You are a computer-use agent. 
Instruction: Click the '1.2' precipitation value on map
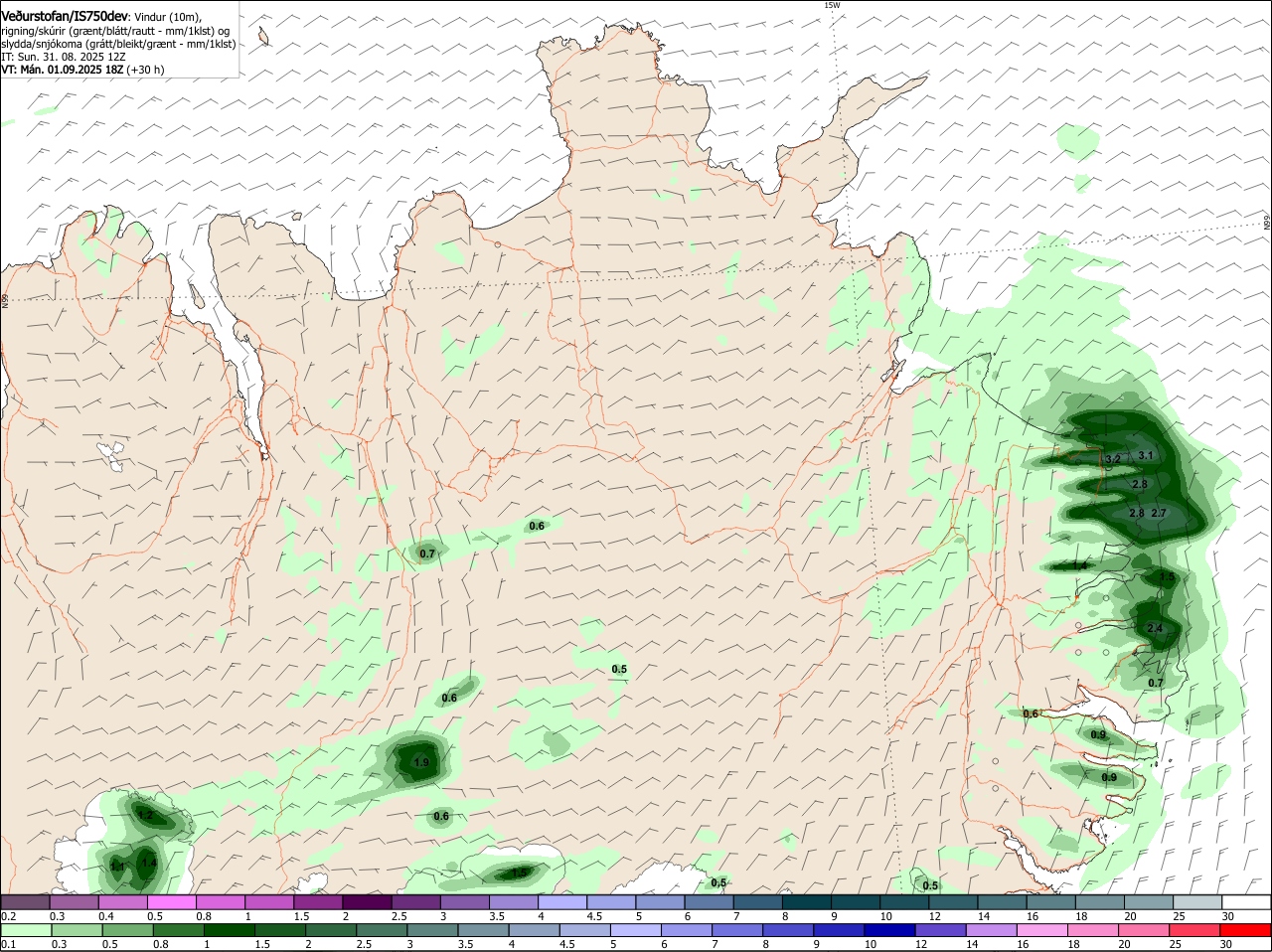(145, 815)
